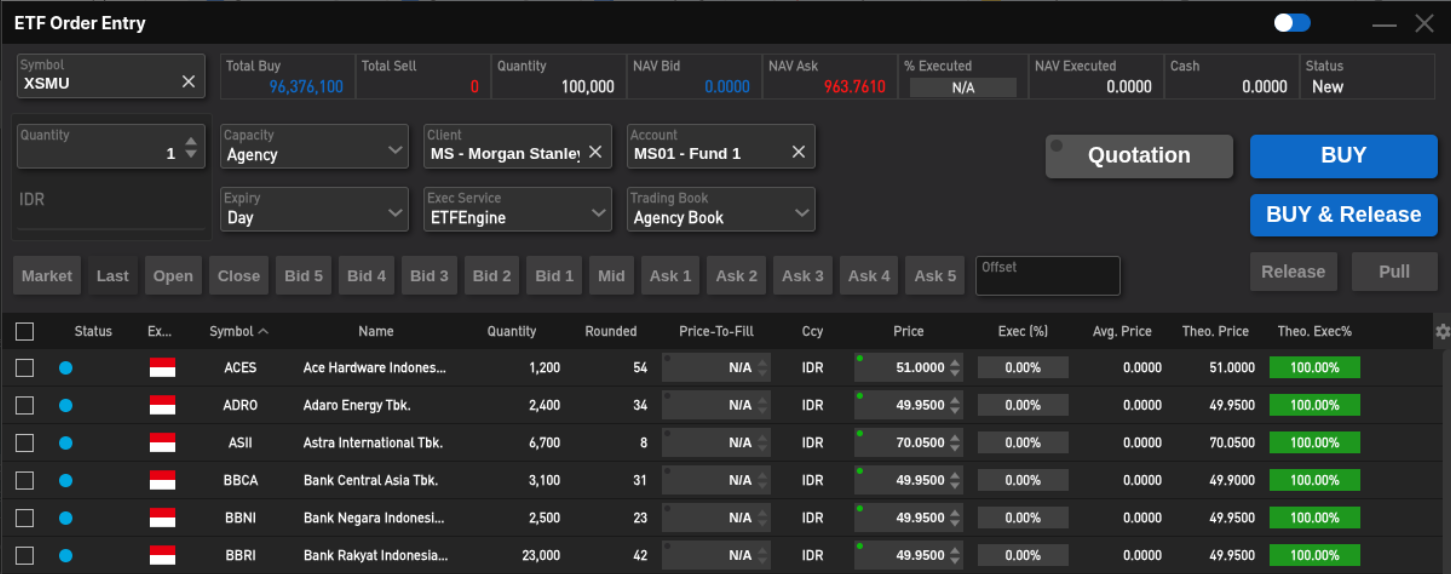1451x574 pixels.
Task: Click the ASII price field 70.0500
Action: tap(908, 443)
